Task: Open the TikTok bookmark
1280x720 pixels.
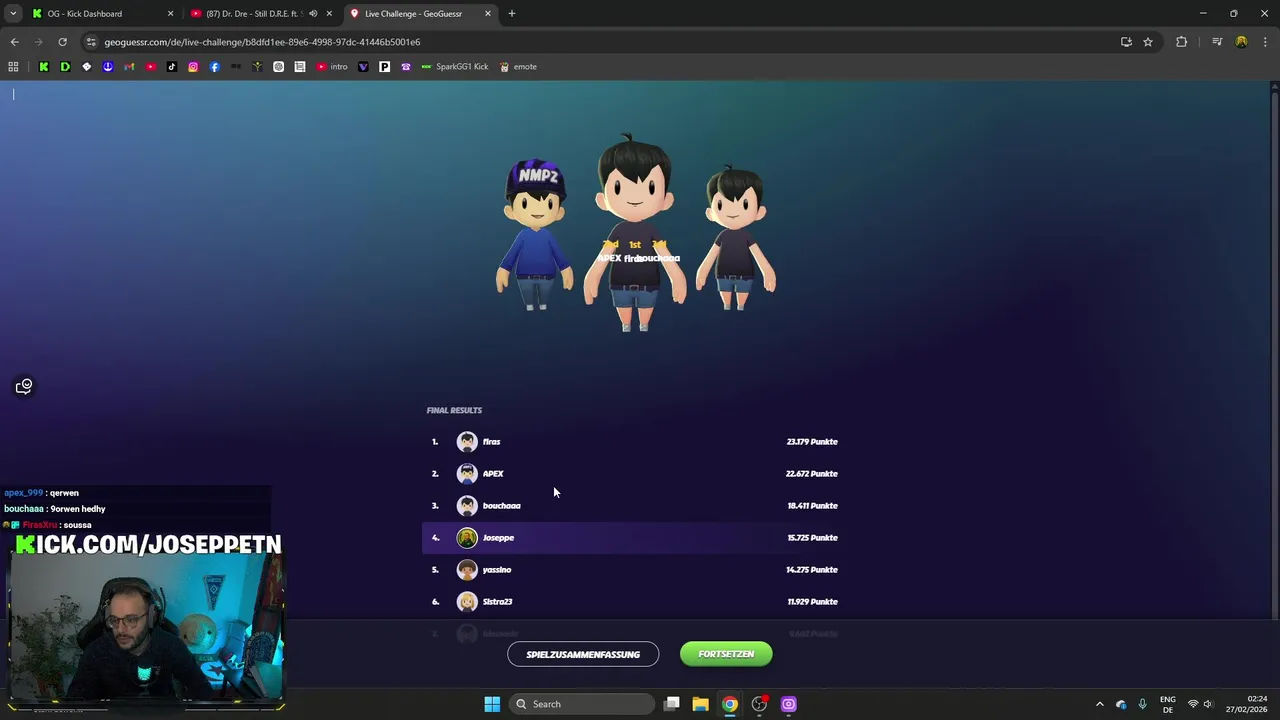Action: (x=172, y=67)
